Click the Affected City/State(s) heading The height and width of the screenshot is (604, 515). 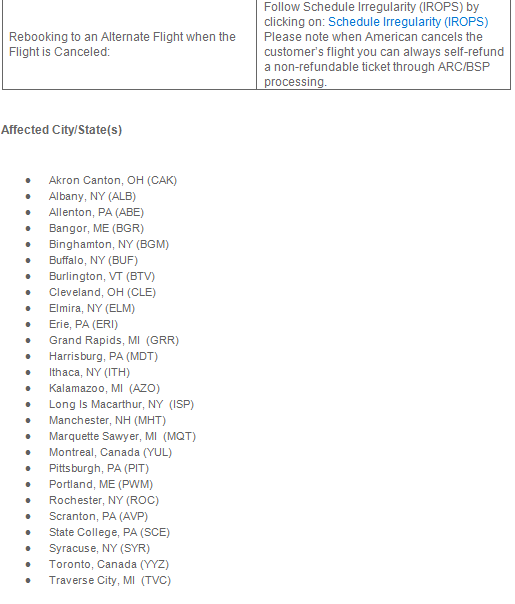point(62,130)
